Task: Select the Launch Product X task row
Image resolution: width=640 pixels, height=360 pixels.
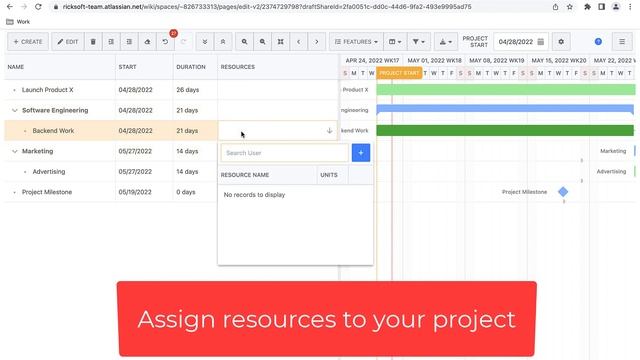Action: [x=48, y=90]
